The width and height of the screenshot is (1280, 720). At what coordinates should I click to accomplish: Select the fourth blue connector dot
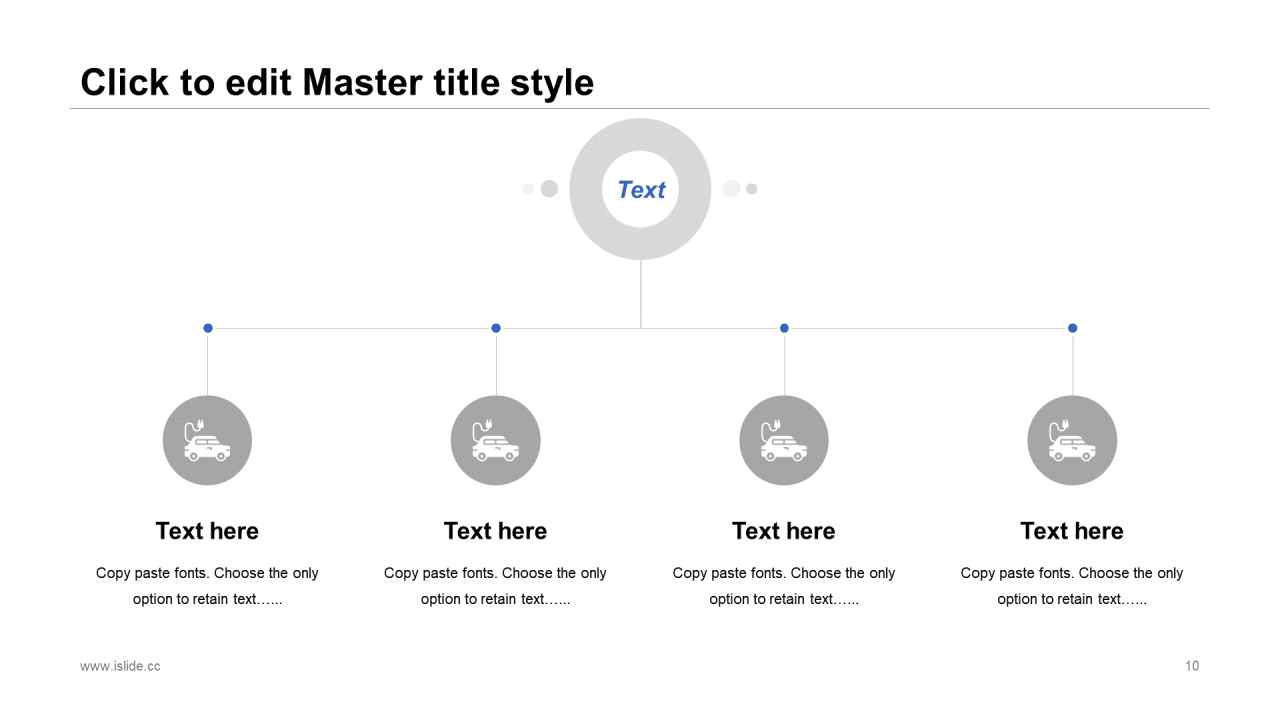tap(1073, 328)
